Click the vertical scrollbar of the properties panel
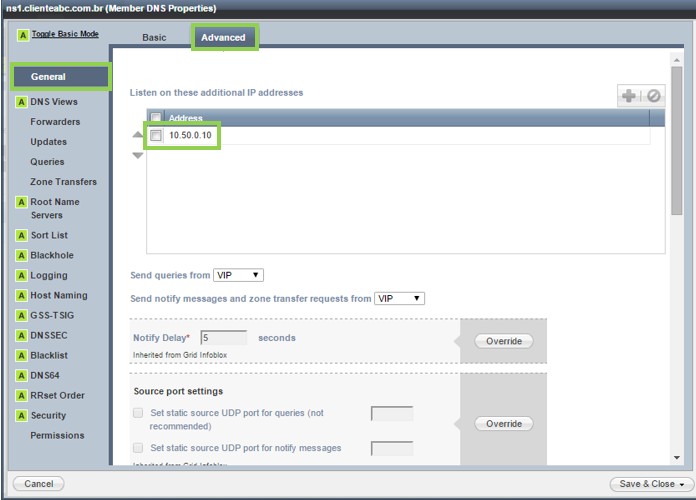 pos(677,150)
